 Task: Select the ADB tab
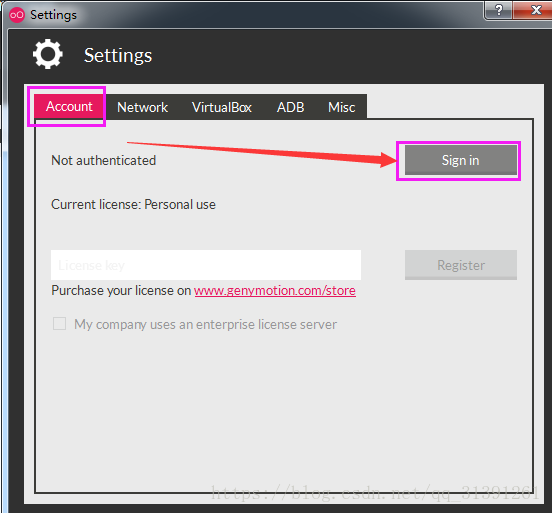pos(290,107)
